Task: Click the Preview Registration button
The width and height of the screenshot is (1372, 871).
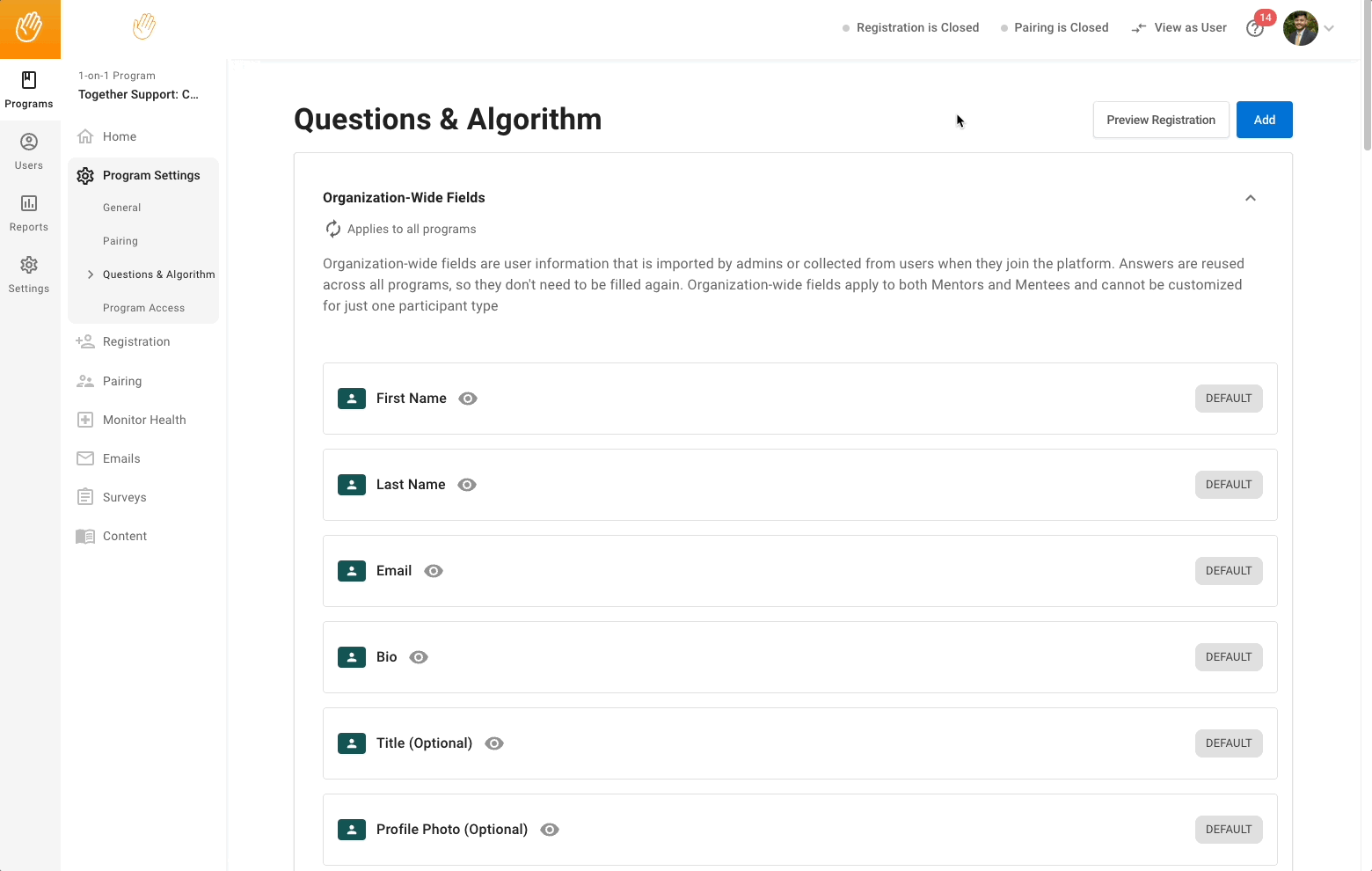Action: coord(1161,120)
